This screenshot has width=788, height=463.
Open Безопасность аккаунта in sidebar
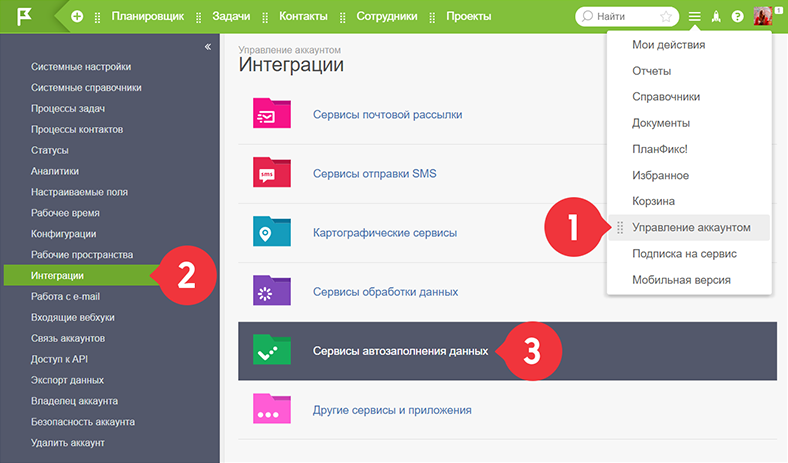pyautogui.click(x=82, y=422)
